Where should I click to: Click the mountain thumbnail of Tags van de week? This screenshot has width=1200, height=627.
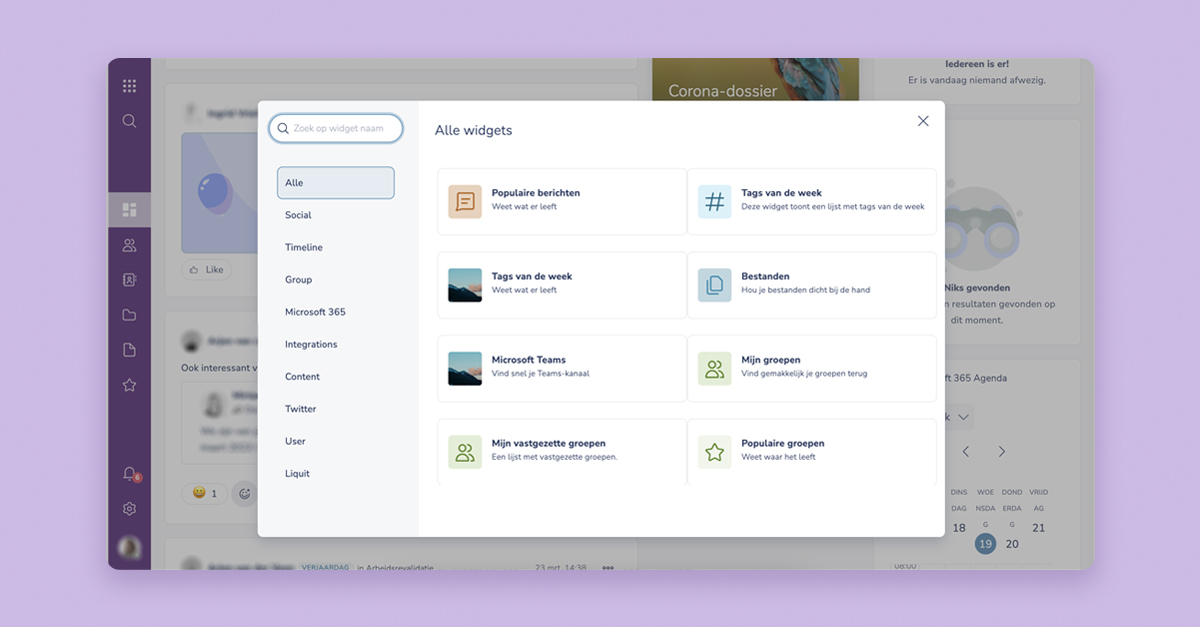tap(465, 285)
